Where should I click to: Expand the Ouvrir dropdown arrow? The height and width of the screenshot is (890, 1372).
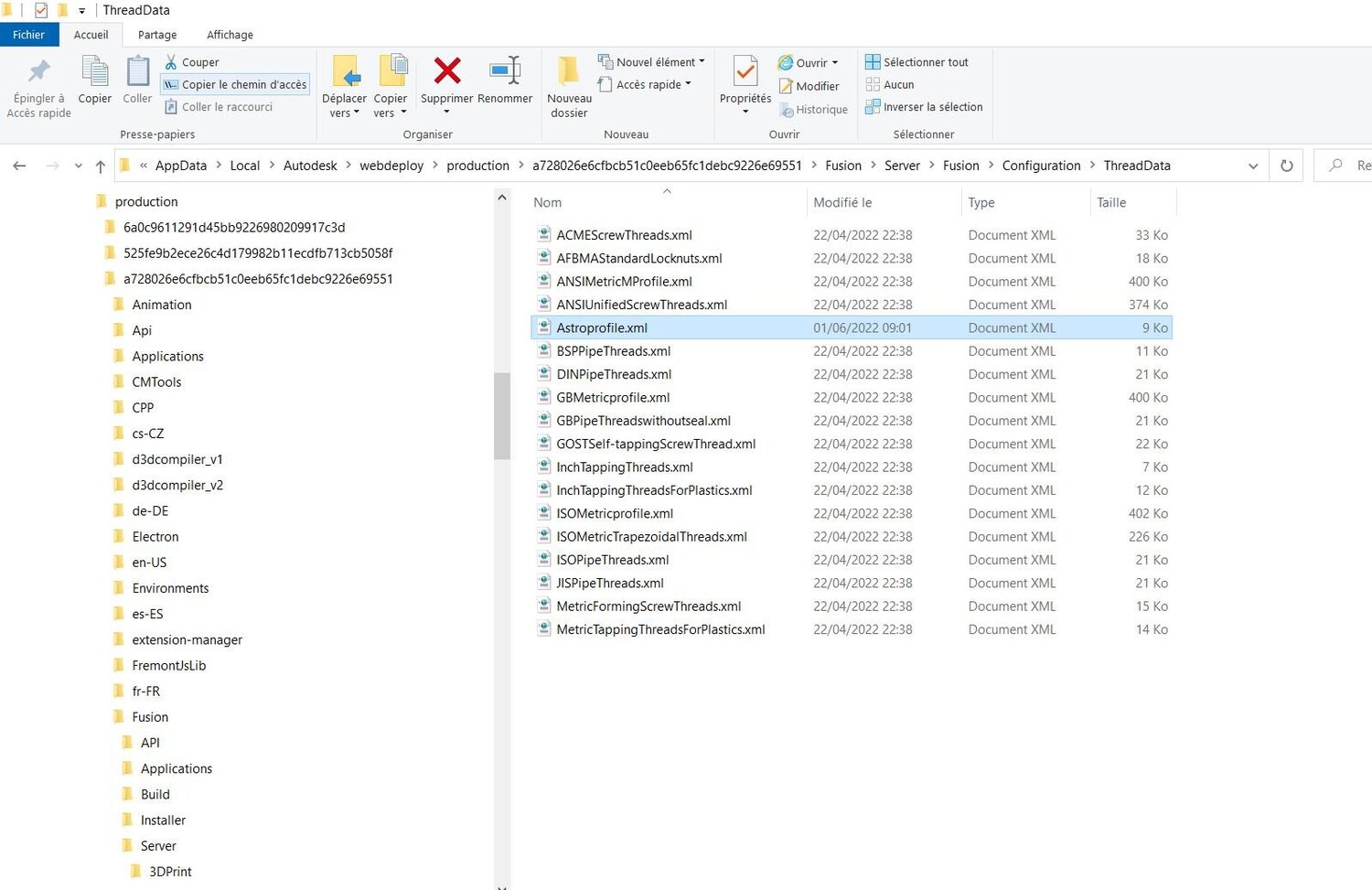(x=835, y=63)
